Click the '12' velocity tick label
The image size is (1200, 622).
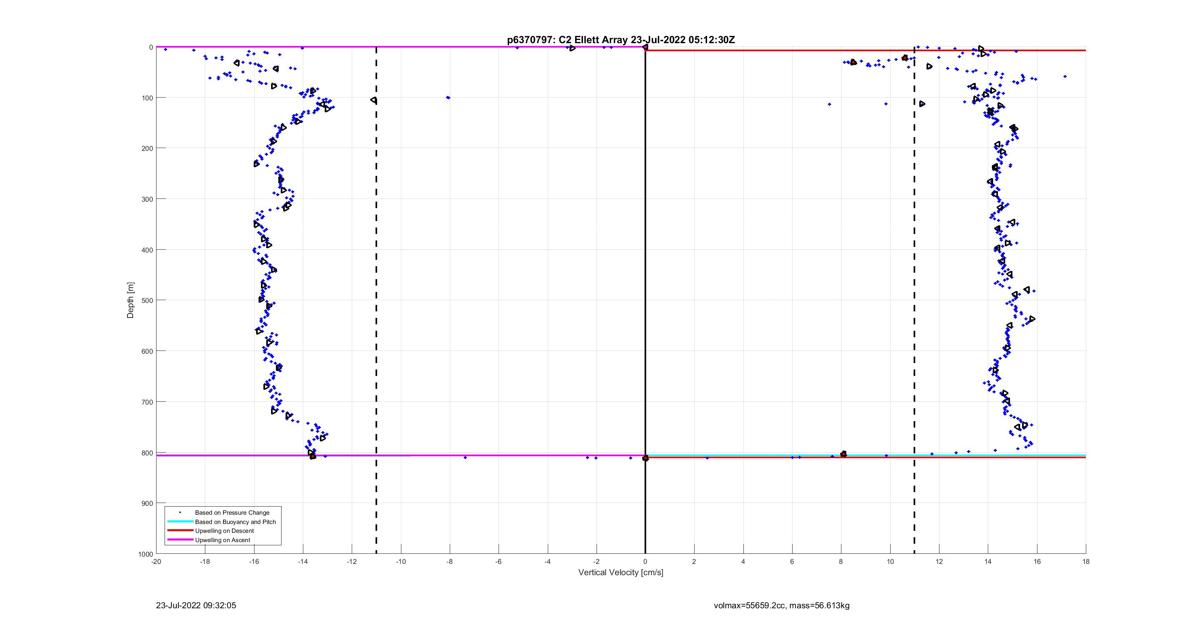click(940, 561)
